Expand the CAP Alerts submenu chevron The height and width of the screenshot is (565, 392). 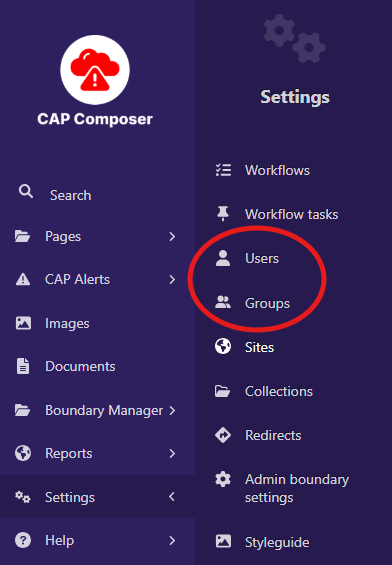pyautogui.click(x=172, y=279)
